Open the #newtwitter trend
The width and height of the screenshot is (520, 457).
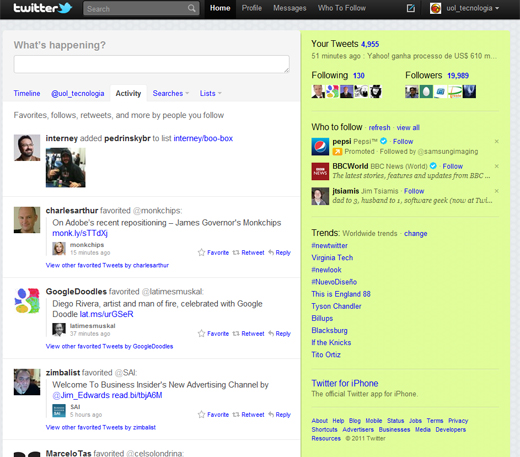pyautogui.click(x=329, y=246)
